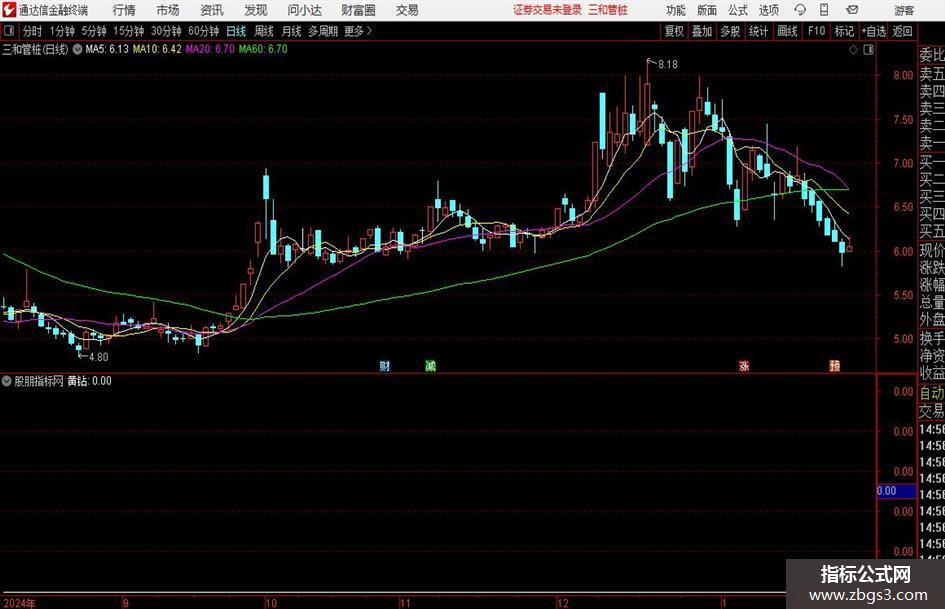Click the diamond icon at chart top right
The height and width of the screenshot is (609, 945).
[853, 50]
